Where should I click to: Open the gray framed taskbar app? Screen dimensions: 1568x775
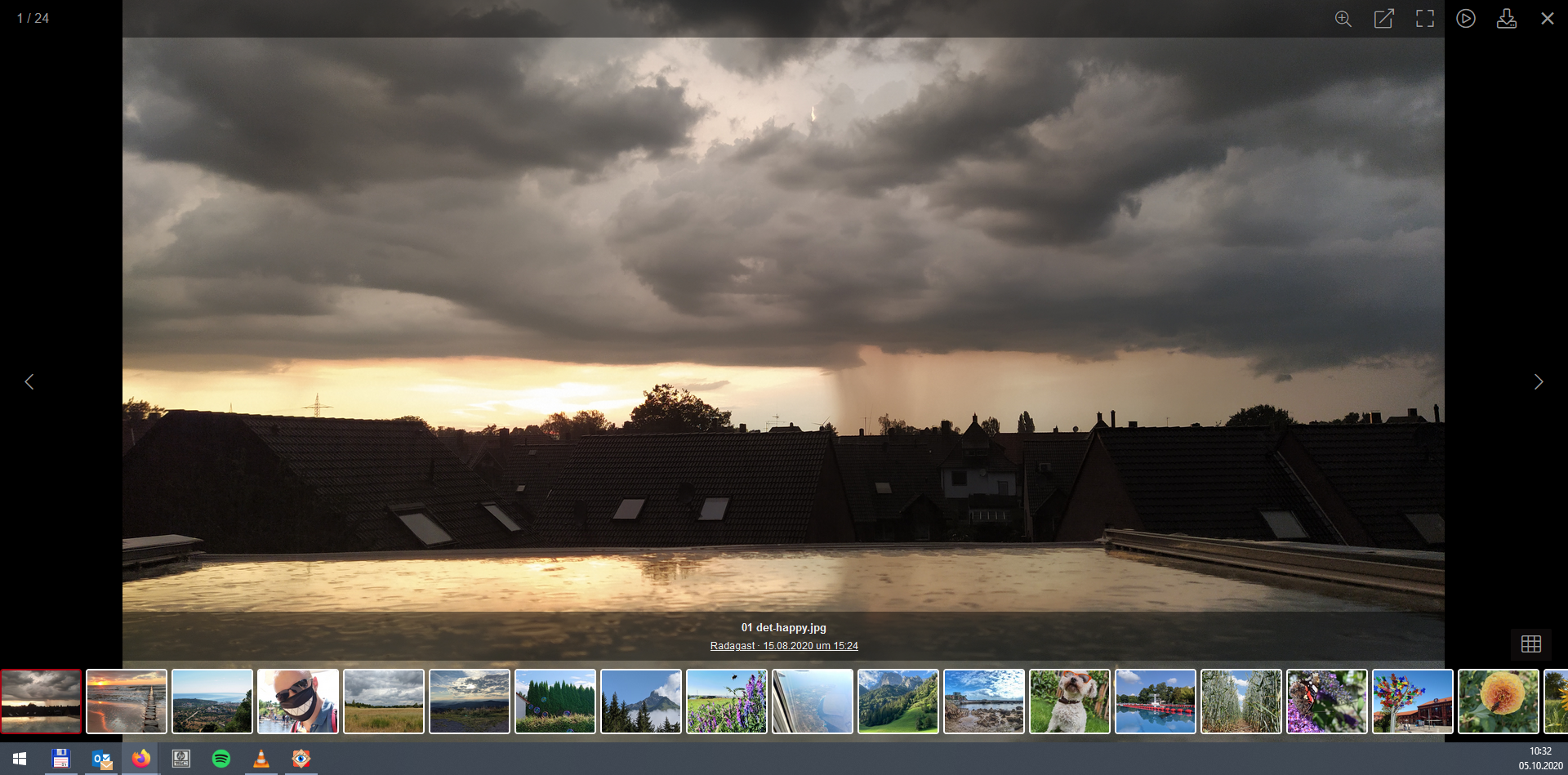181,759
